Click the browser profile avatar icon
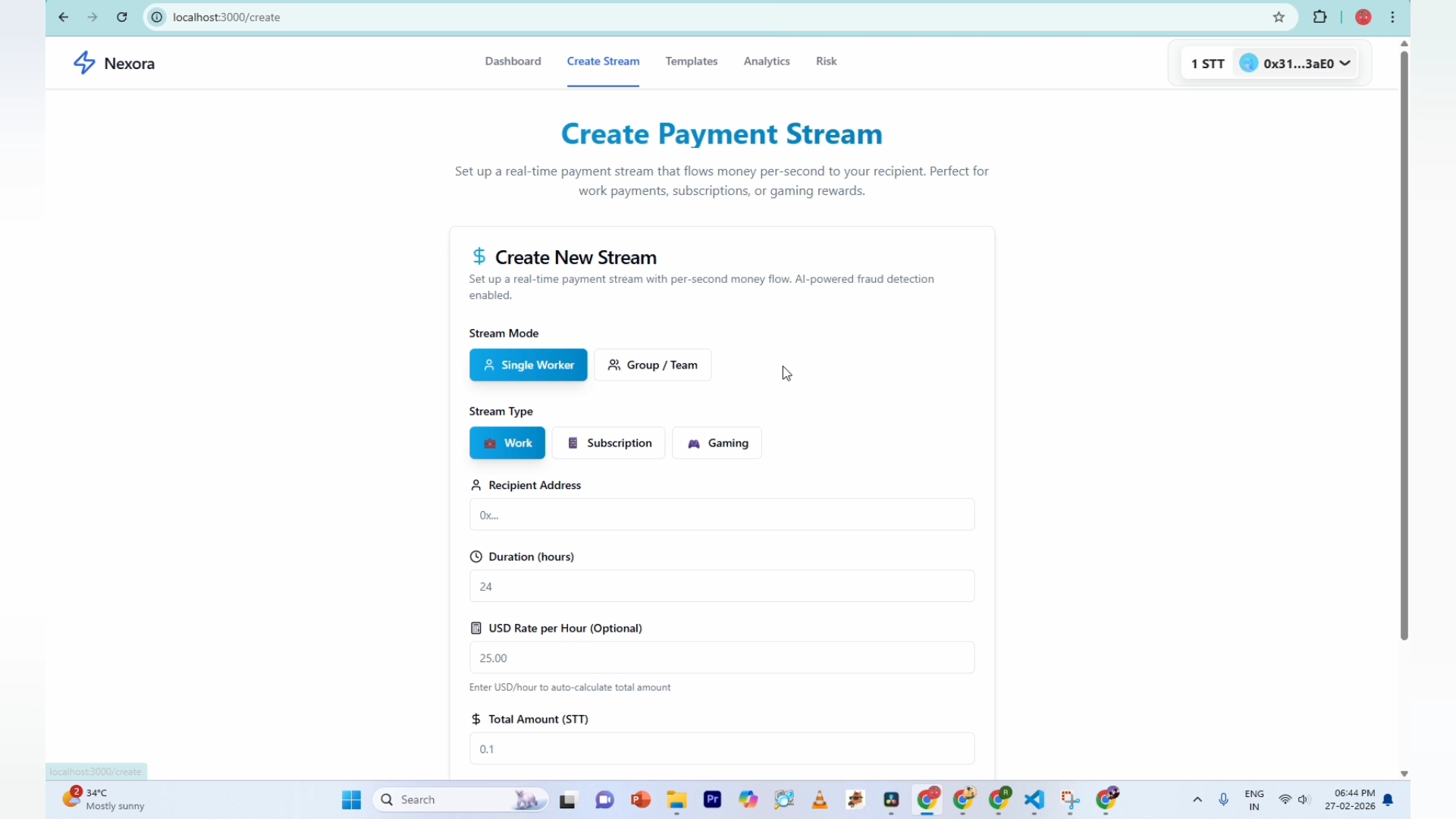 click(1363, 17)
